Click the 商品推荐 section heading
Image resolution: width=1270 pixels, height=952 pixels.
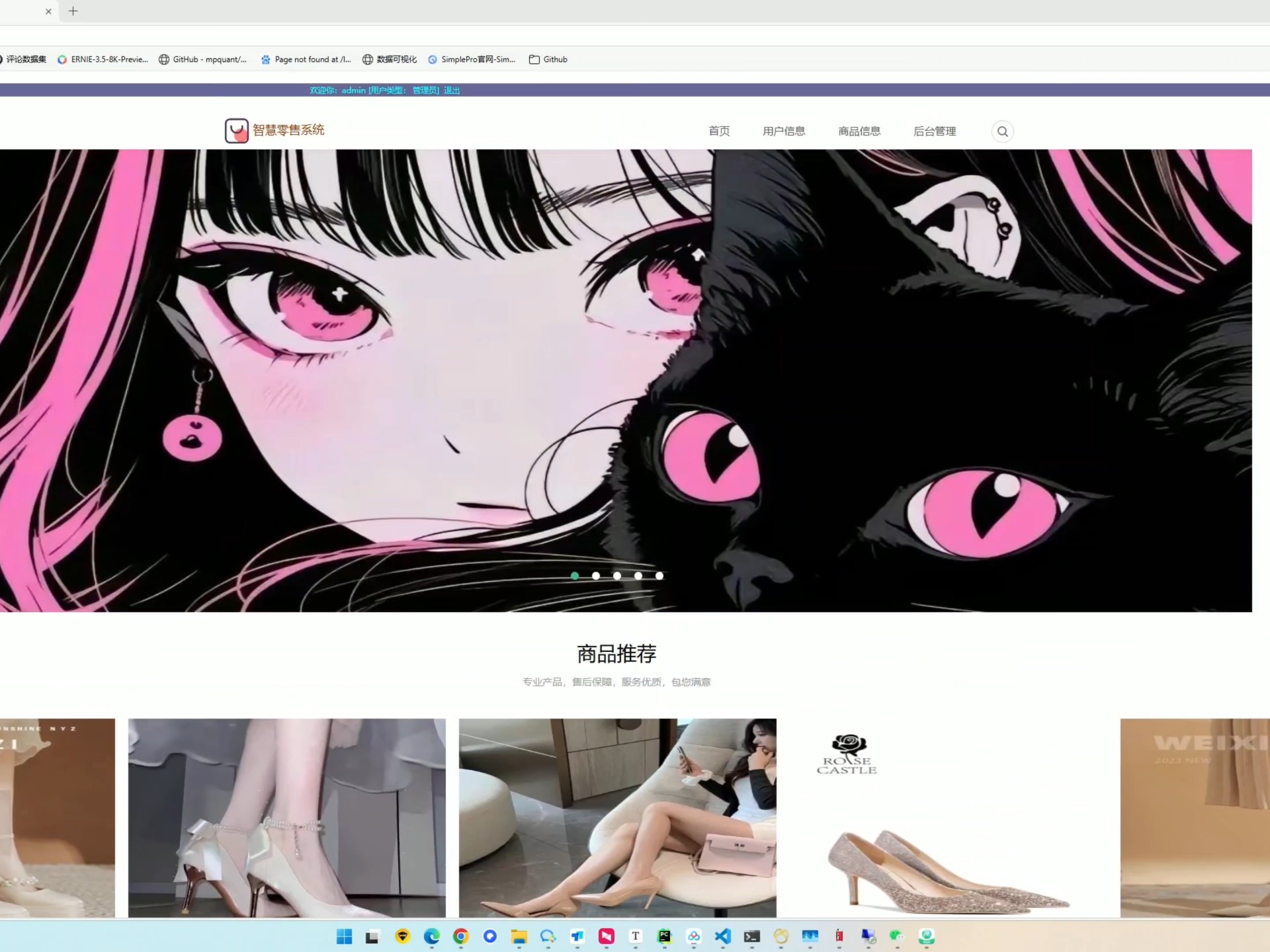point(616,654)
